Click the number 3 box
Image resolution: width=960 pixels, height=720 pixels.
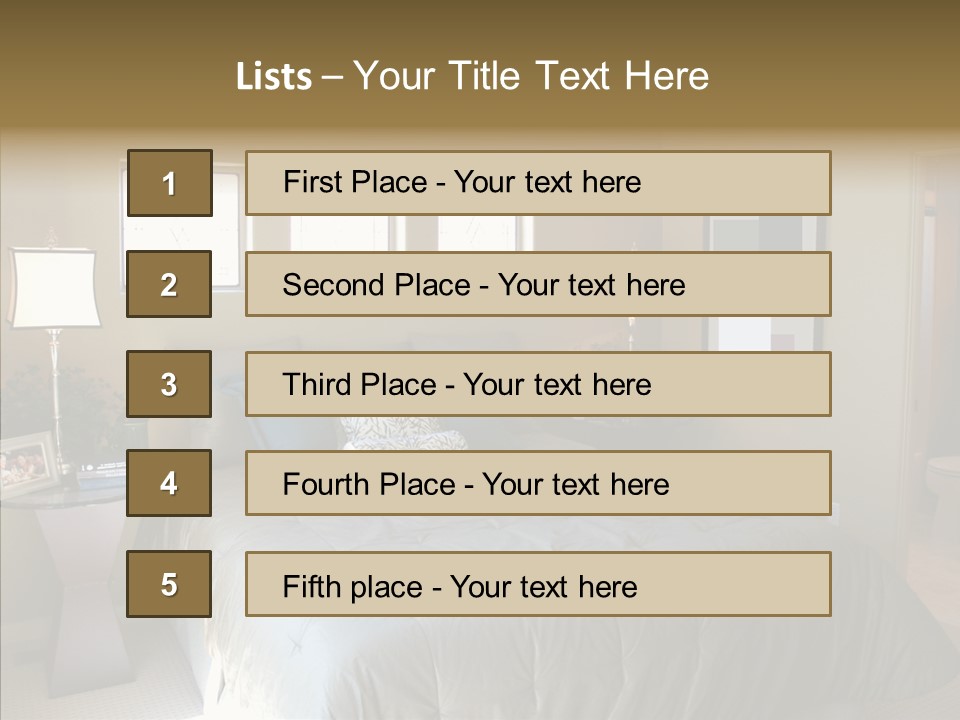[169, 384]
